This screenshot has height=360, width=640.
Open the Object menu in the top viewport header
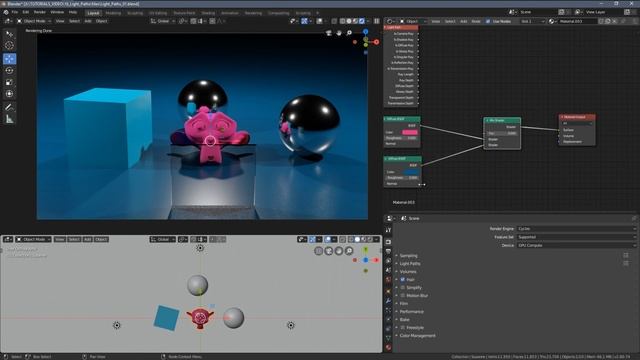point(101,21)
